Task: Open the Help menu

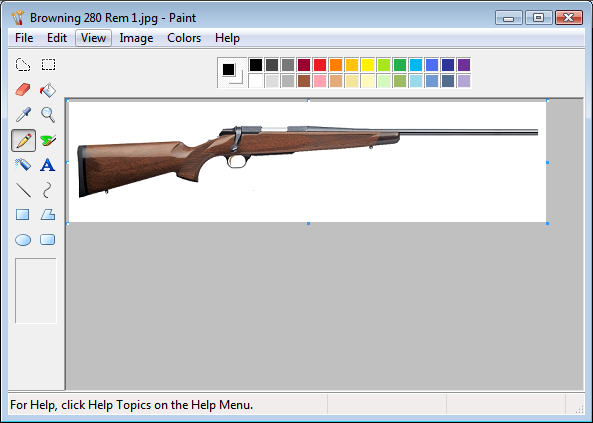Action: [x=227, y=38]
